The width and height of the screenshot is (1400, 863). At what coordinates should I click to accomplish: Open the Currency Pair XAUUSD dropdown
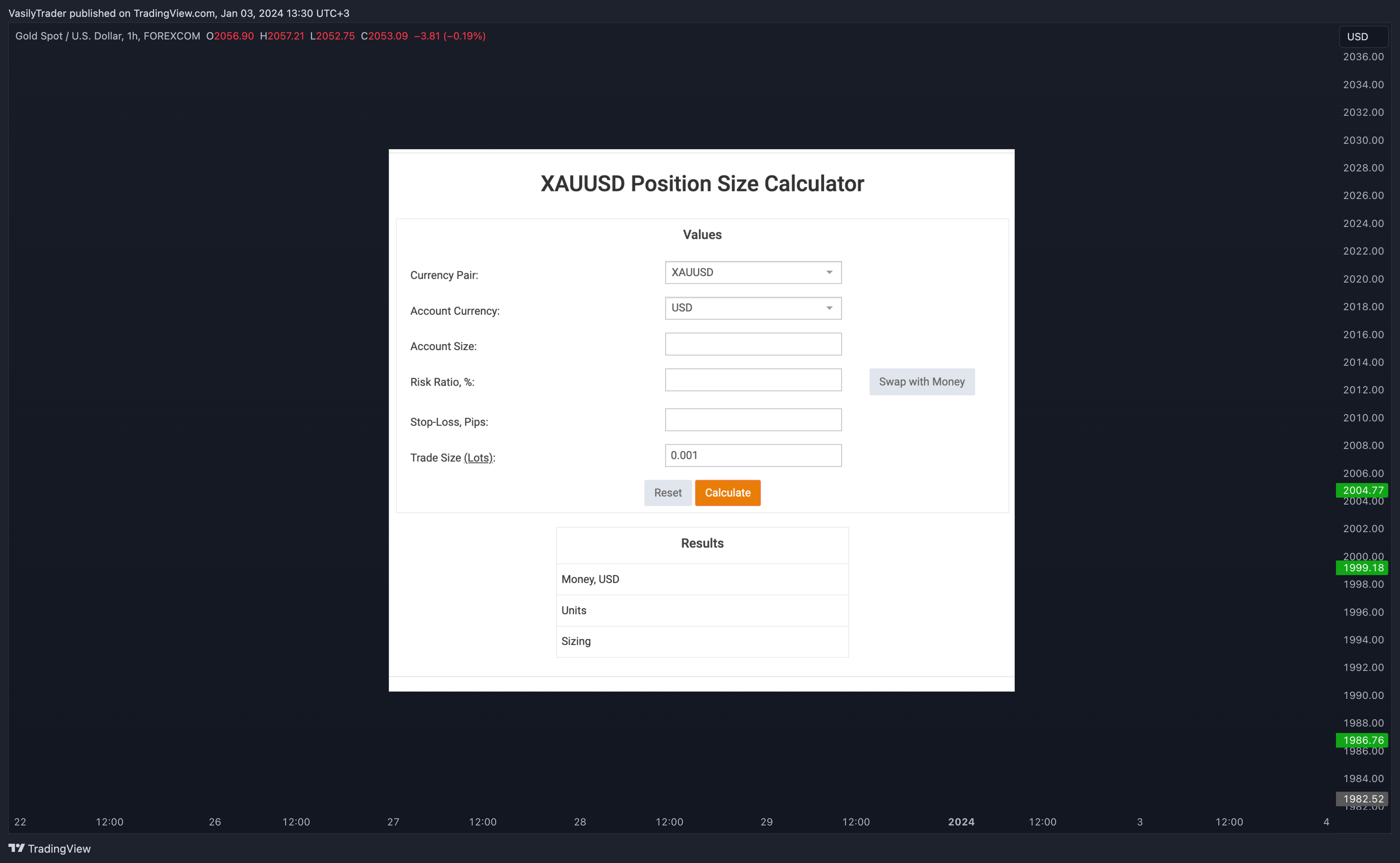click(753, 272)
